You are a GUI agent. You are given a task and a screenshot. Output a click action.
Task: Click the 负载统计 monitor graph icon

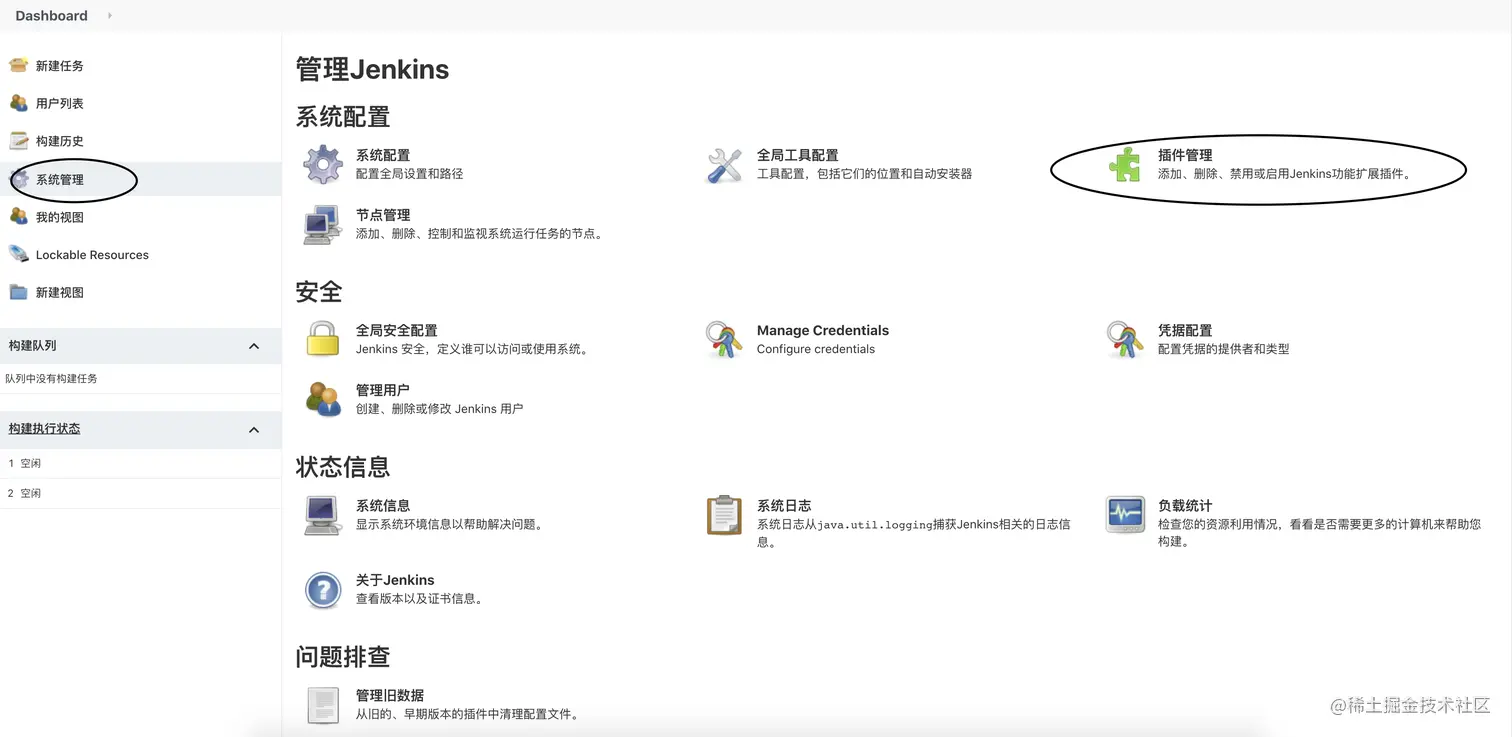pos(1125,515)
